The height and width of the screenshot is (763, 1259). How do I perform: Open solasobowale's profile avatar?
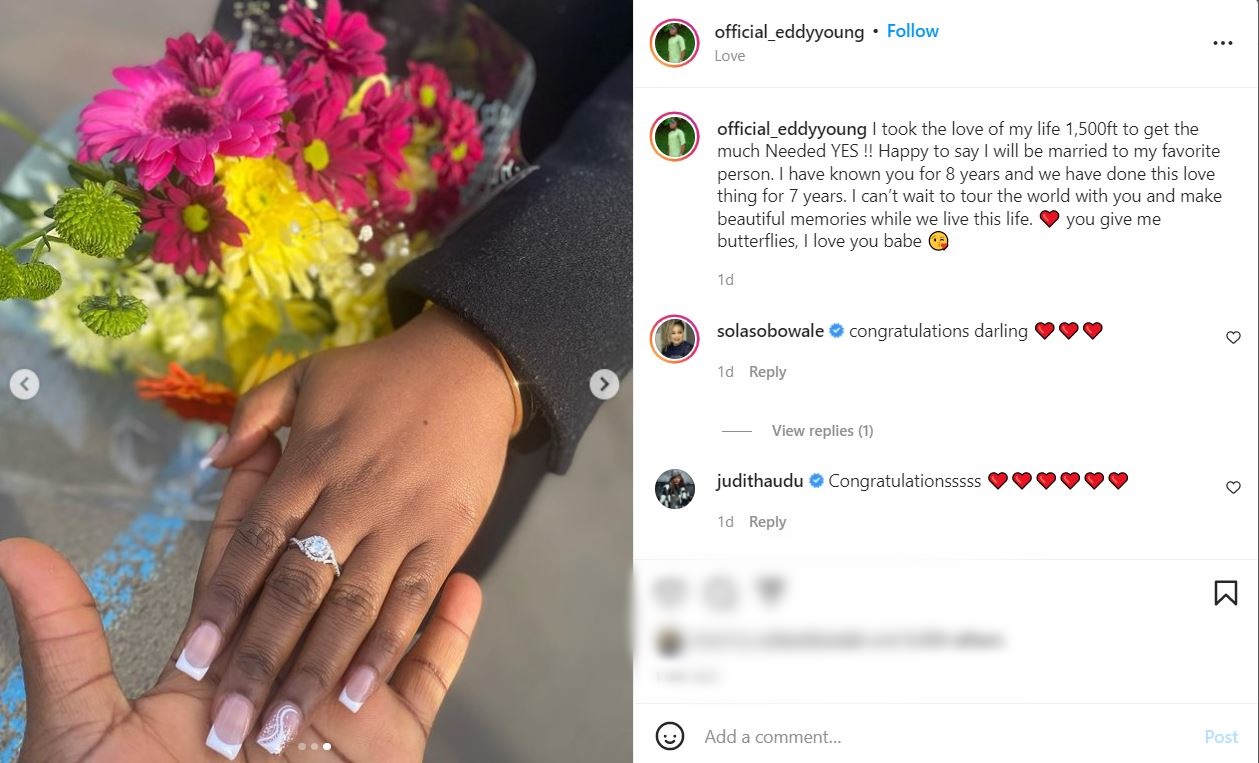click(675, 339)
